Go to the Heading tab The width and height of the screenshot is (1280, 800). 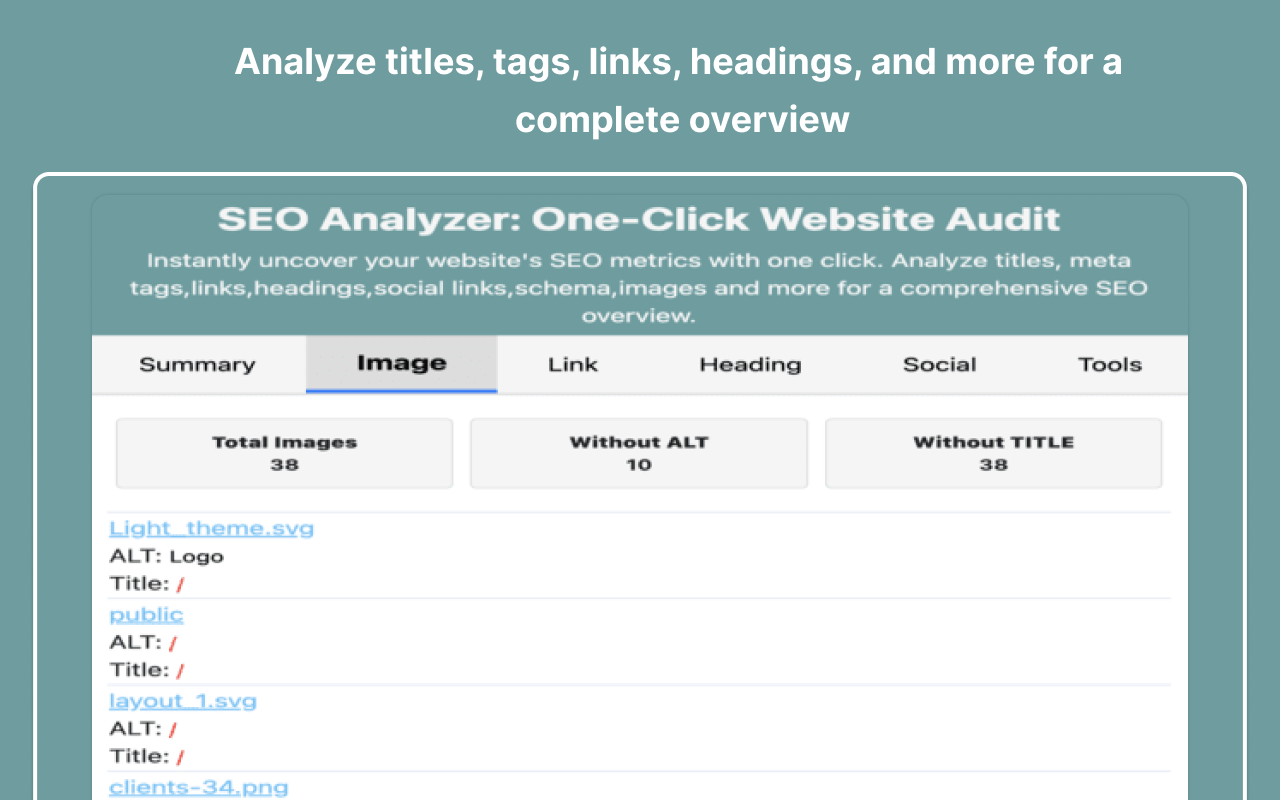[750, 365]
